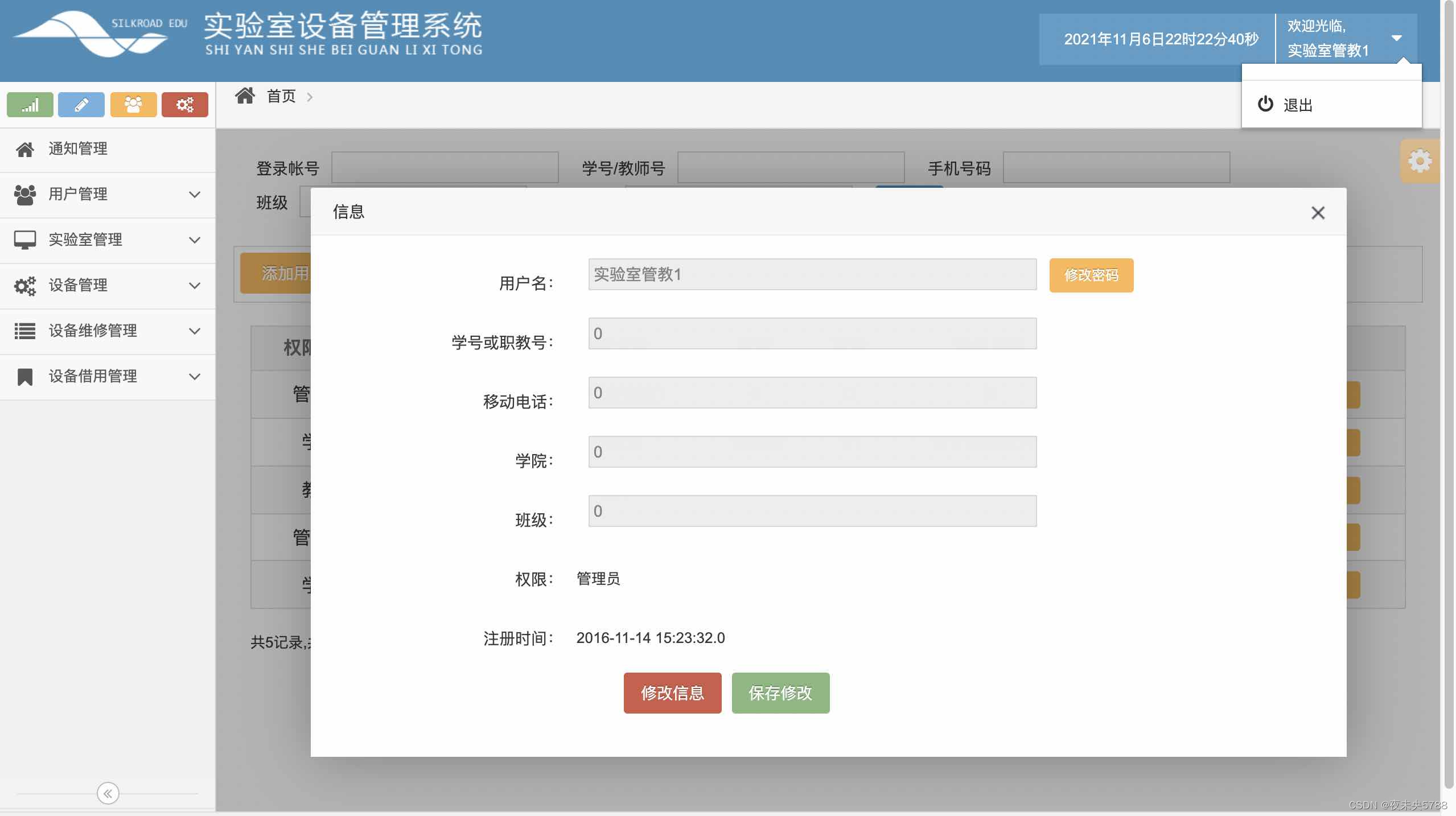Click the 修改密码 button

pos(1091,275)
